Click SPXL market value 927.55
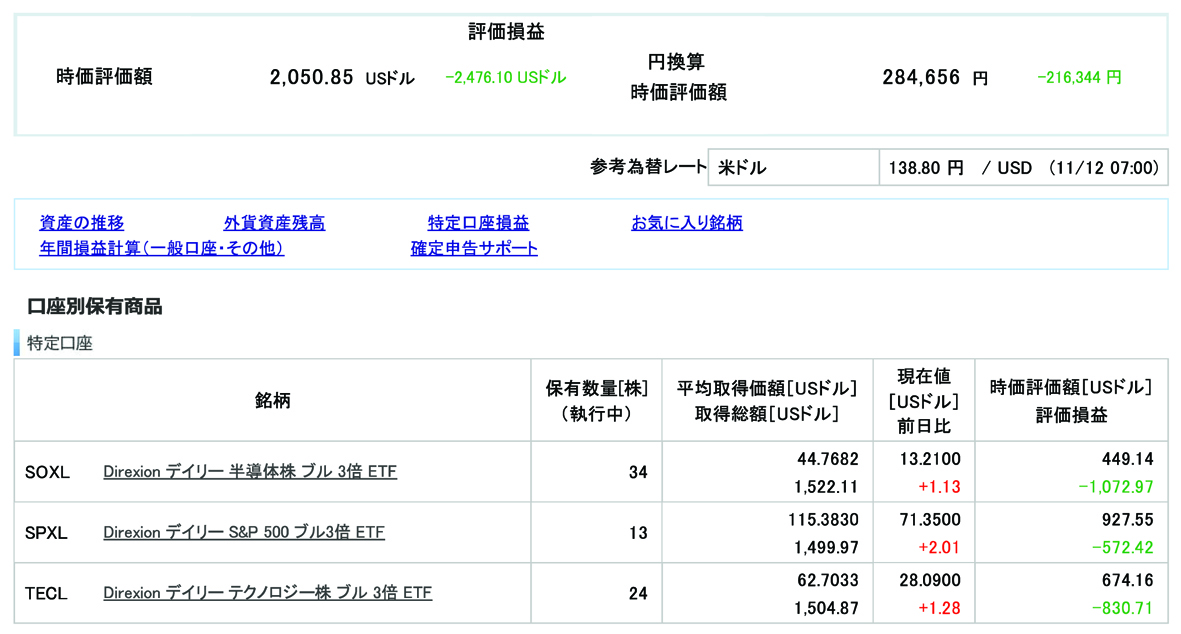The image size is (1181, 634). click(1128, 520)
